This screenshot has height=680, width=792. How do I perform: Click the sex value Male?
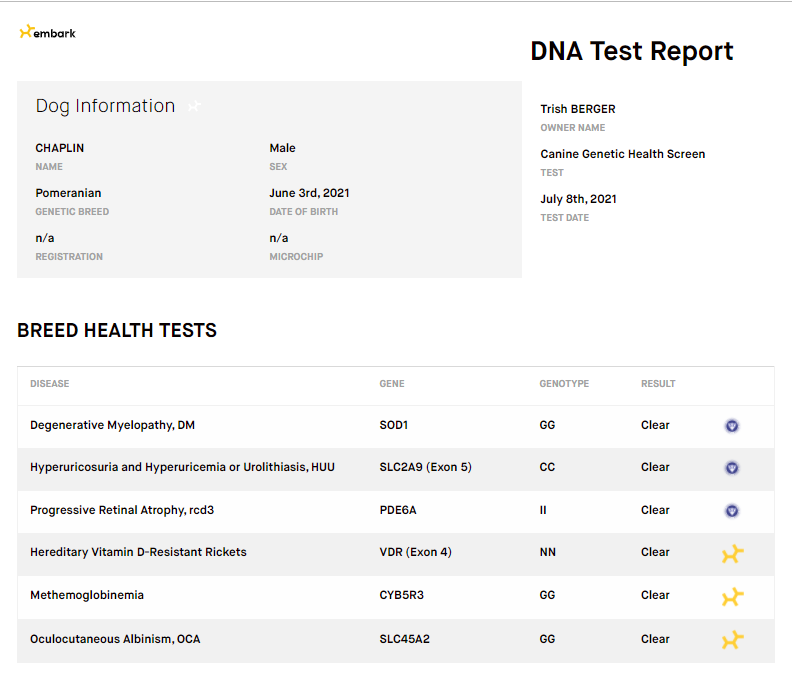point(282,148)
